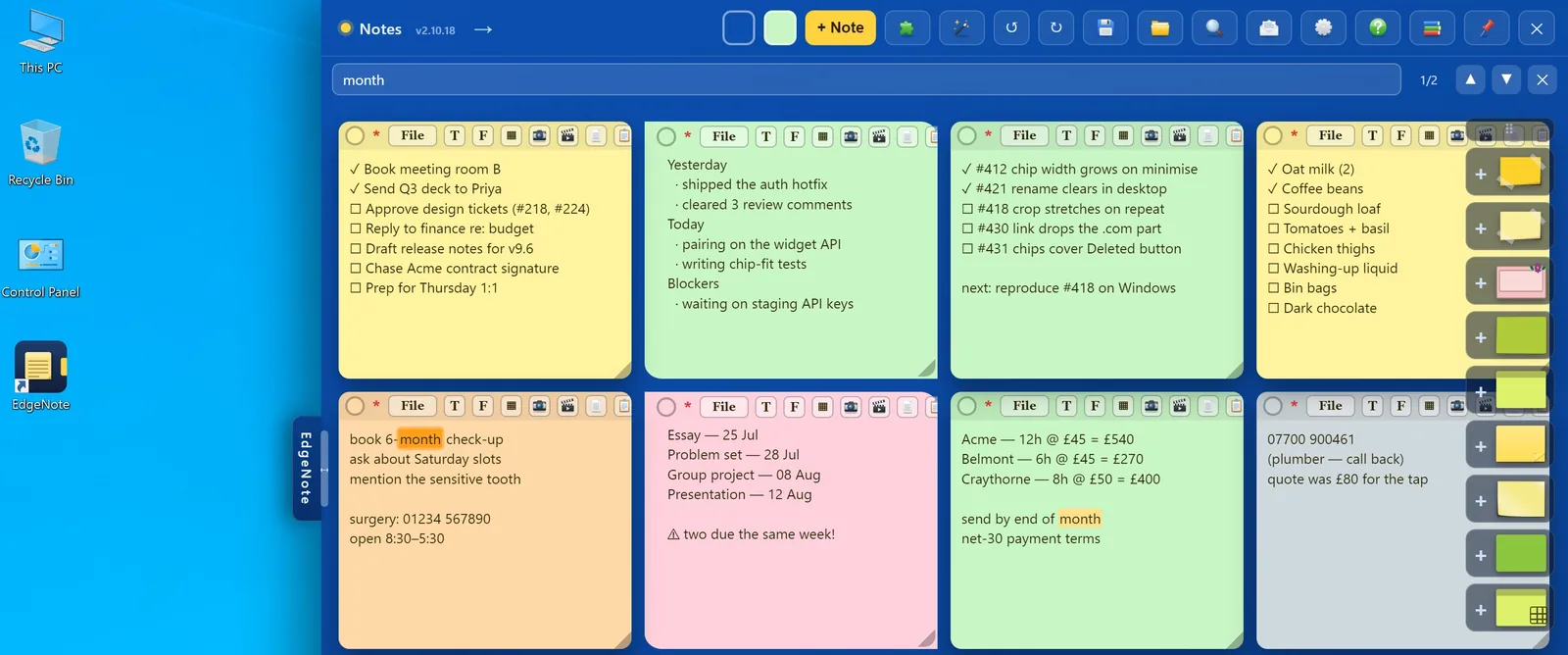Click the camera icon on the meeting room note

click(x=539, y=135)
